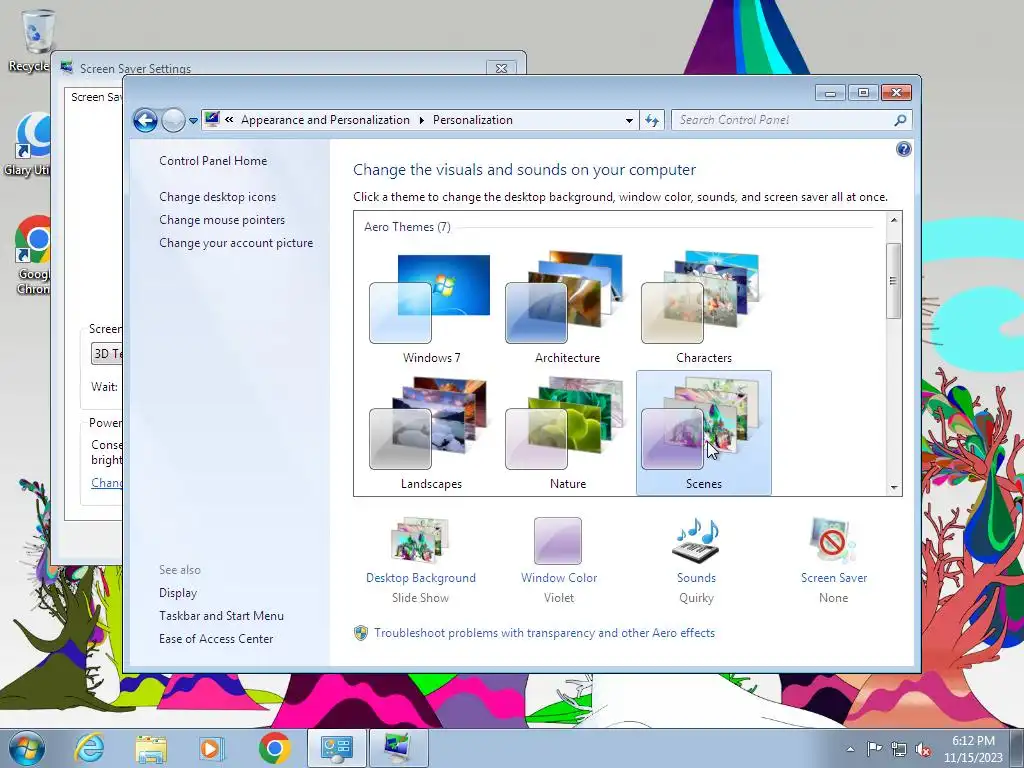Screen dimensions: 1024x768
Task: Close the Screen Saver Settings window
Action: point(502,68)
